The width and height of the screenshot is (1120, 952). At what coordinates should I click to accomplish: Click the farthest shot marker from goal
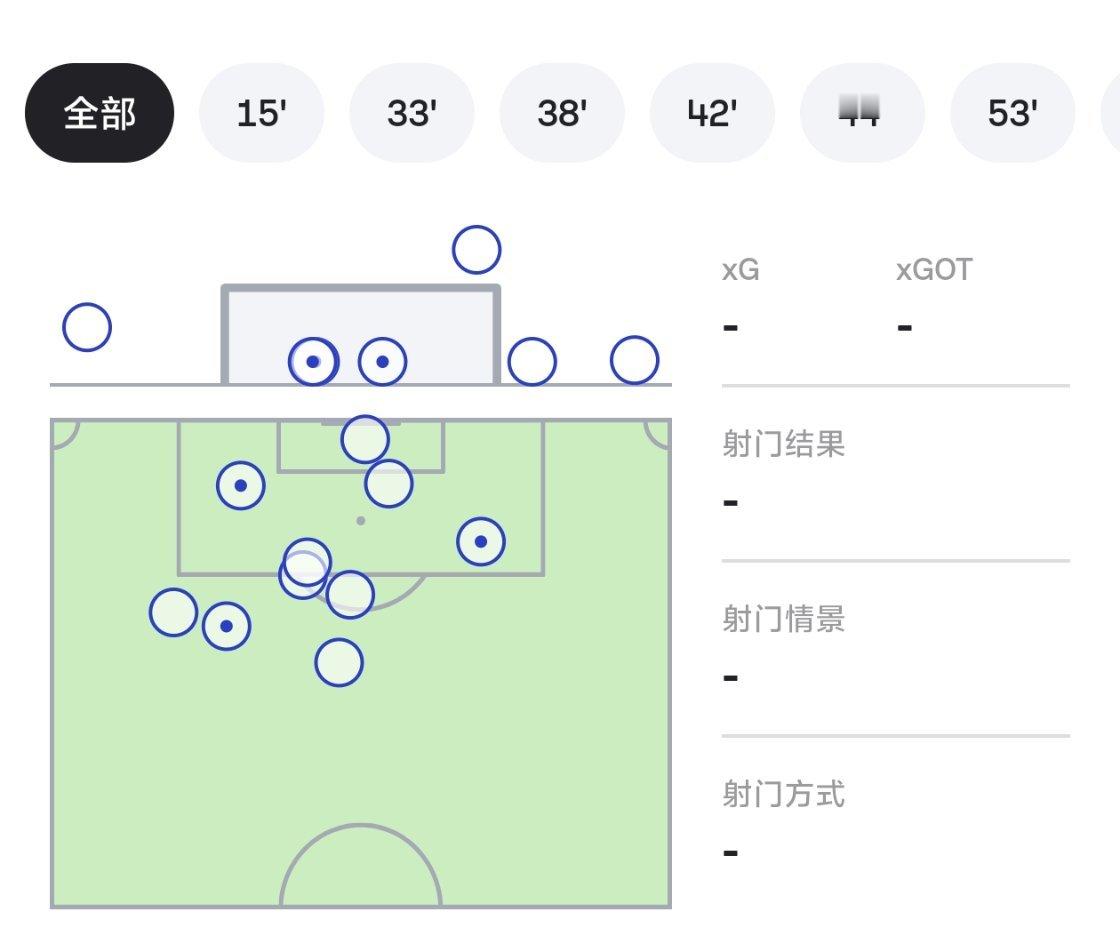pyautogui.click(x=339, y=663)
